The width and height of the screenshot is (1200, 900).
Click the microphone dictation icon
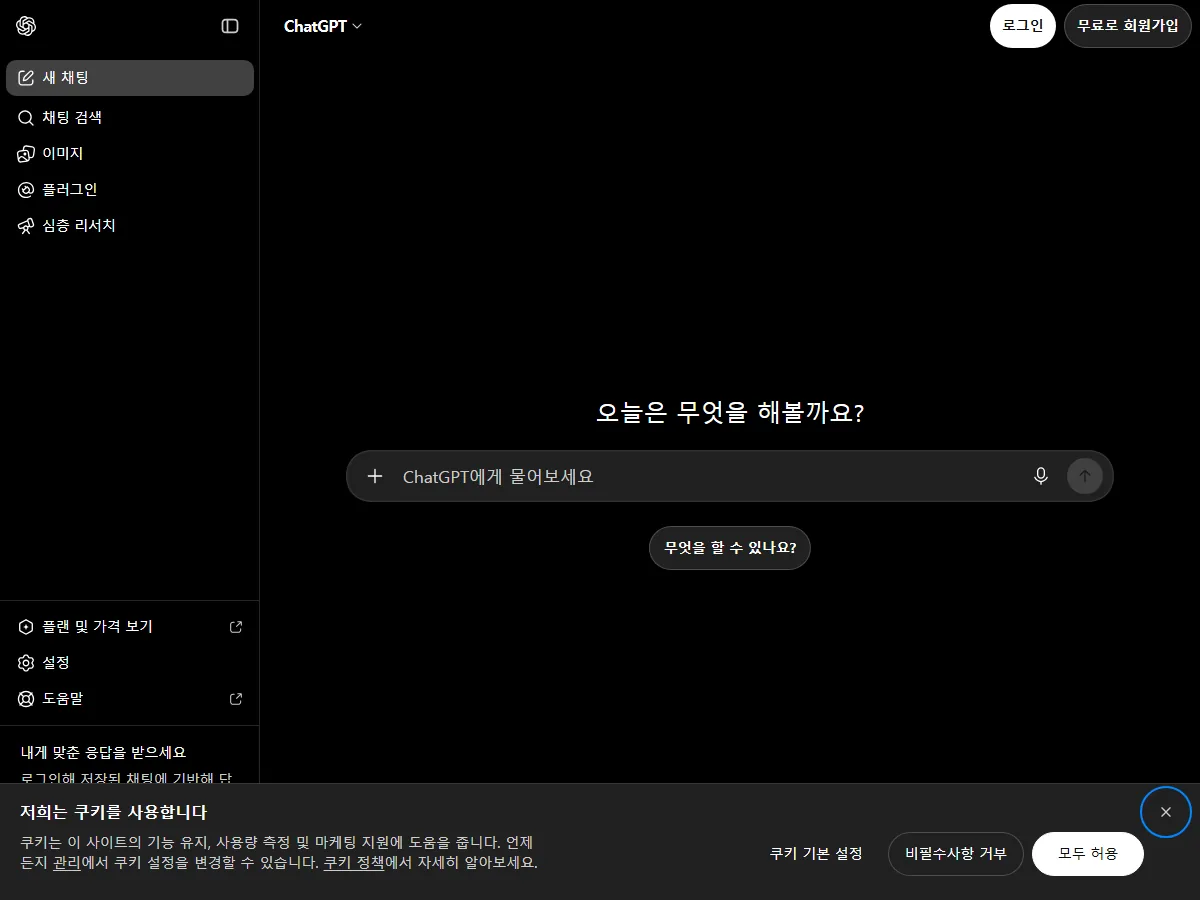coord(1041,476)
